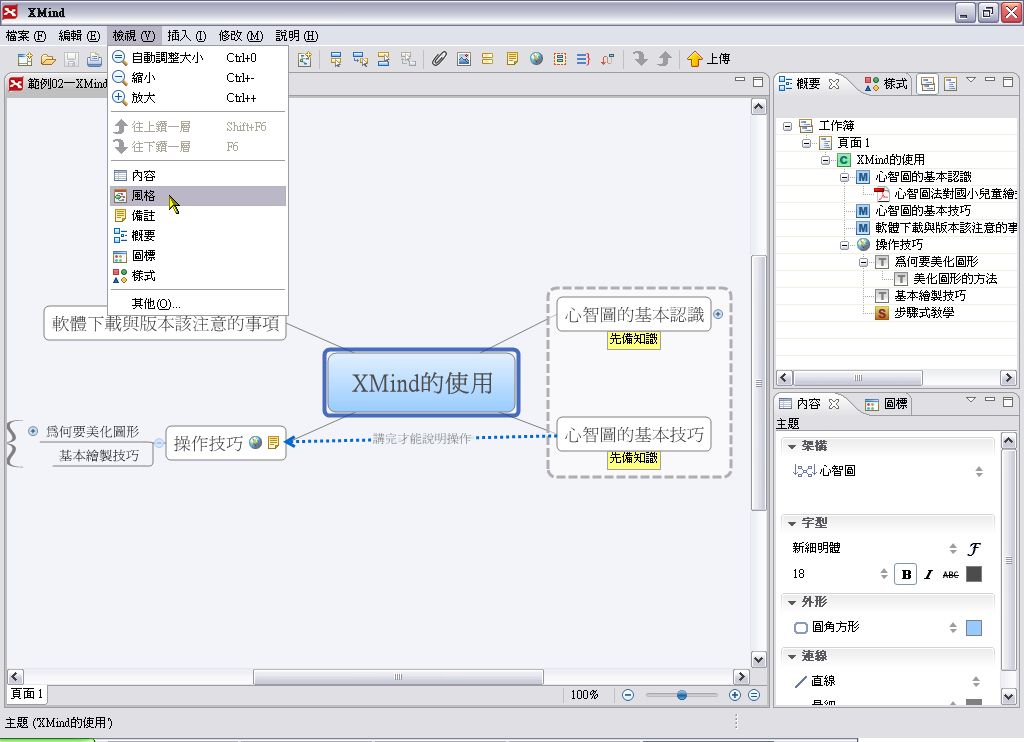Toggle strikethrough ABC button
Viewport: 1024px width, 742px height.
click(950, 574)
